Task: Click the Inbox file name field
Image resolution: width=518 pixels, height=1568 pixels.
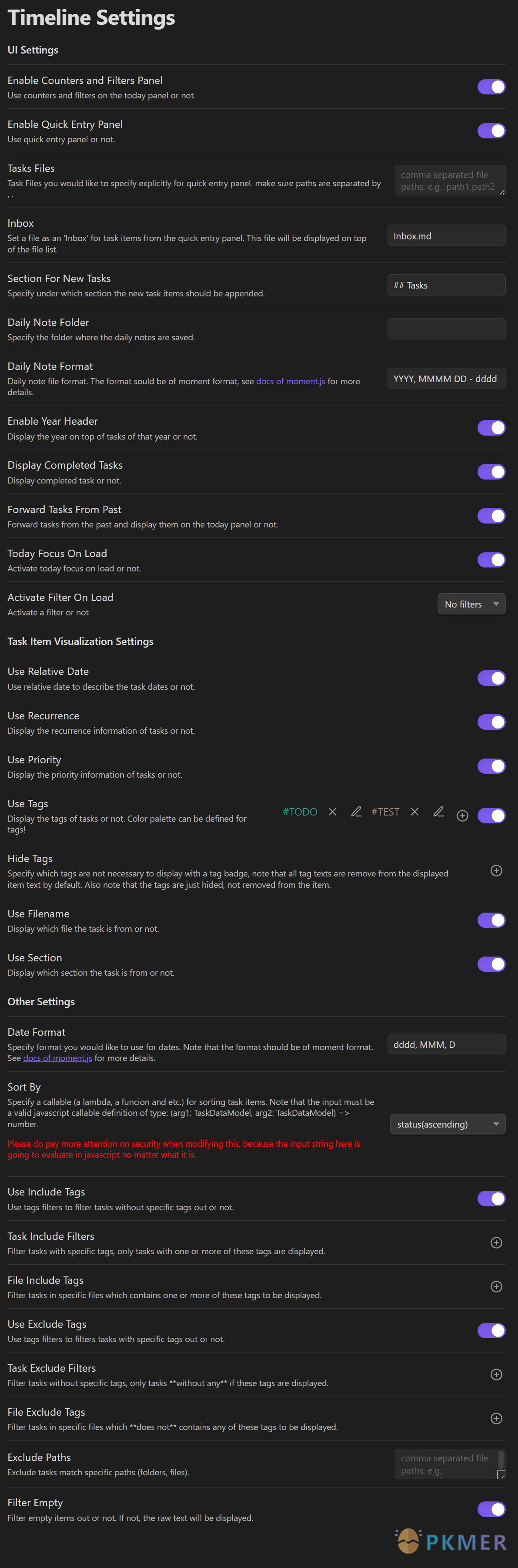Action: [x=446, y=235]
